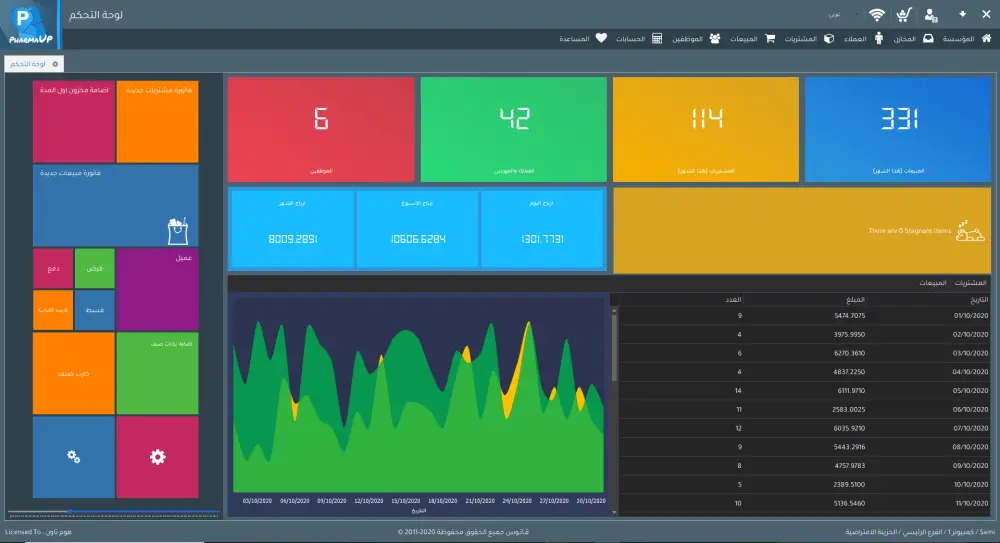Switch to the المشتريات tab above the table
Image resolution: width=1000 pixels, height=543 pixels.
coord(970,283)
